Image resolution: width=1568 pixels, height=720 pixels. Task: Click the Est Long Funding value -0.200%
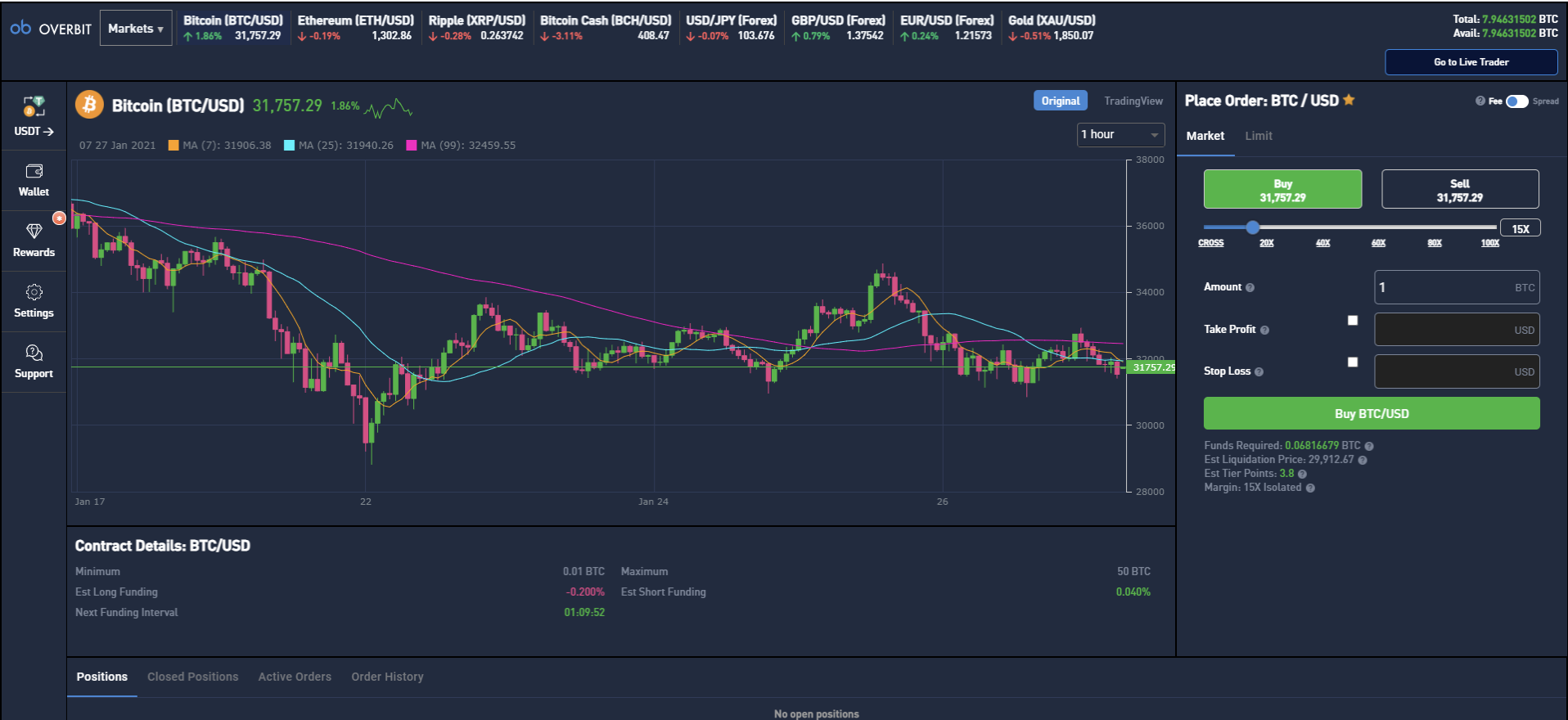[x=584, y=592]
